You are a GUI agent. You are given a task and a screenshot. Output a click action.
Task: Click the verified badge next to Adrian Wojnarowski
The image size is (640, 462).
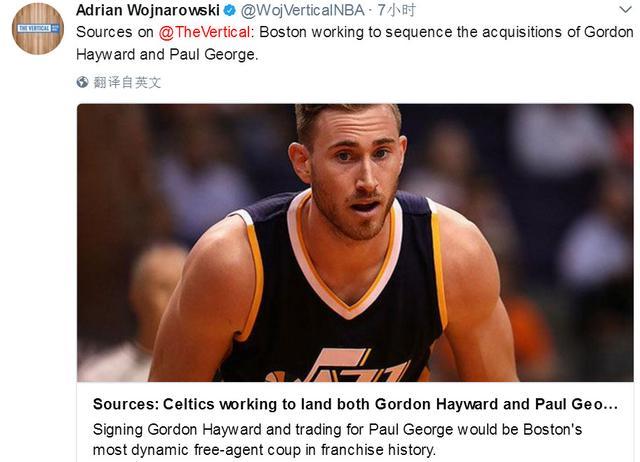point(230,10)
